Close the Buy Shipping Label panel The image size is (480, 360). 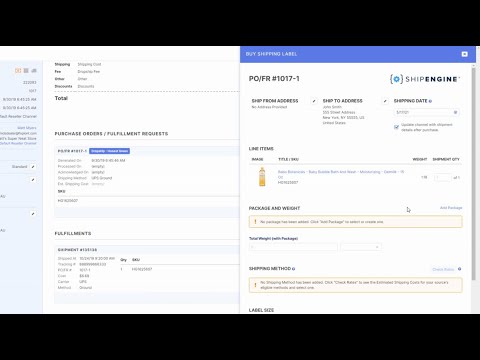[x=464, y=54]
